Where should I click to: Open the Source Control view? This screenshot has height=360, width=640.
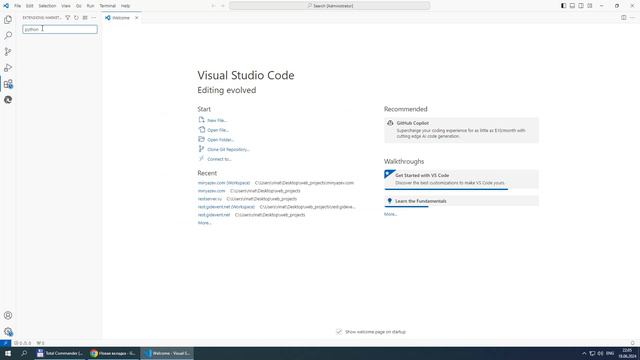8,52
